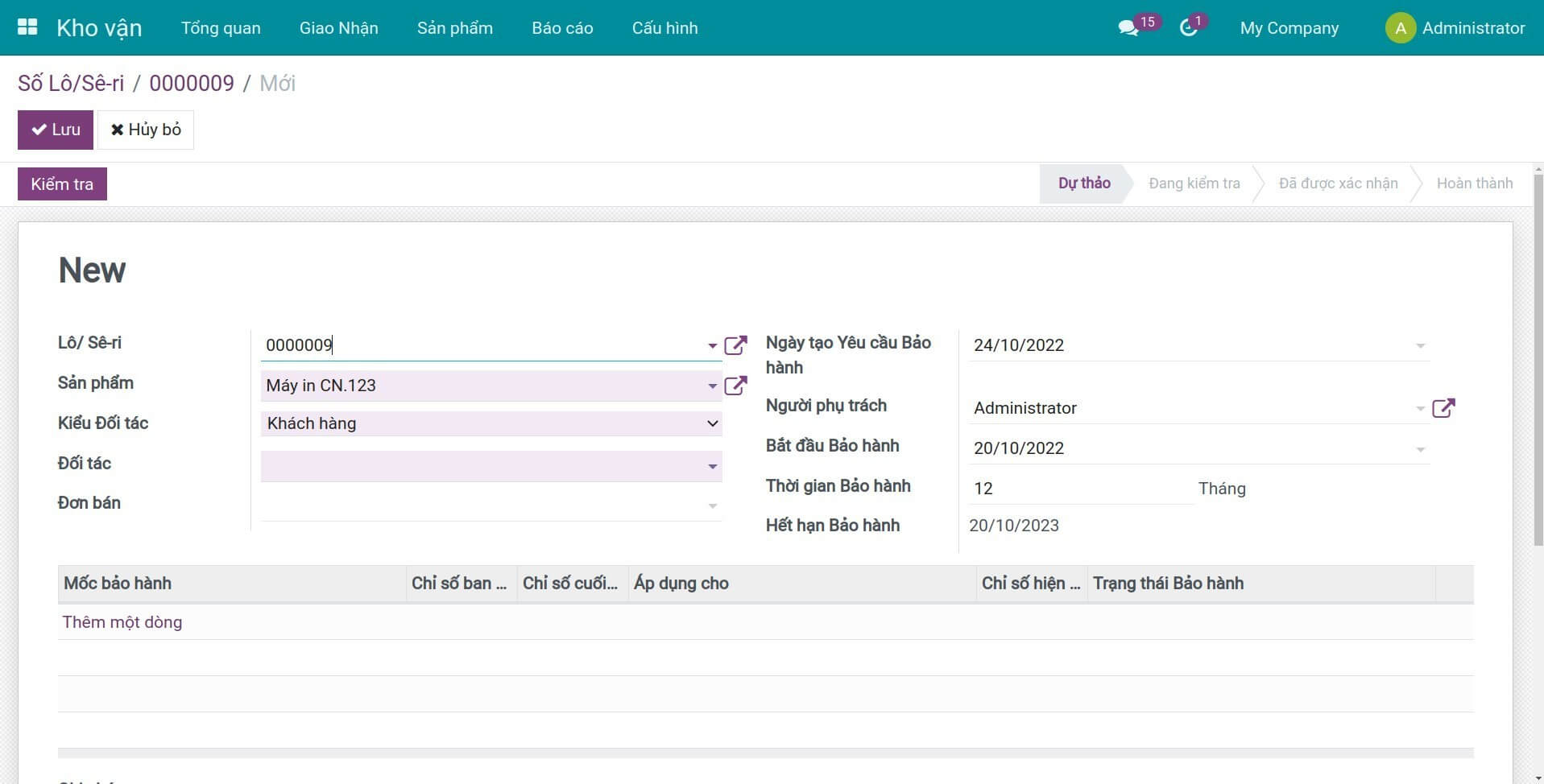Open the Giao Nhận menu
This screenshot has width=1544, height=784.
tap(338, 28)
